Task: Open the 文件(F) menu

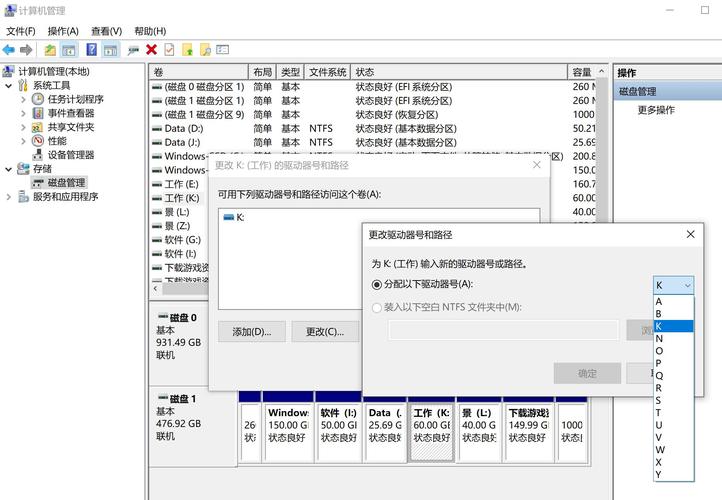Action: click(x=21, y=31)
